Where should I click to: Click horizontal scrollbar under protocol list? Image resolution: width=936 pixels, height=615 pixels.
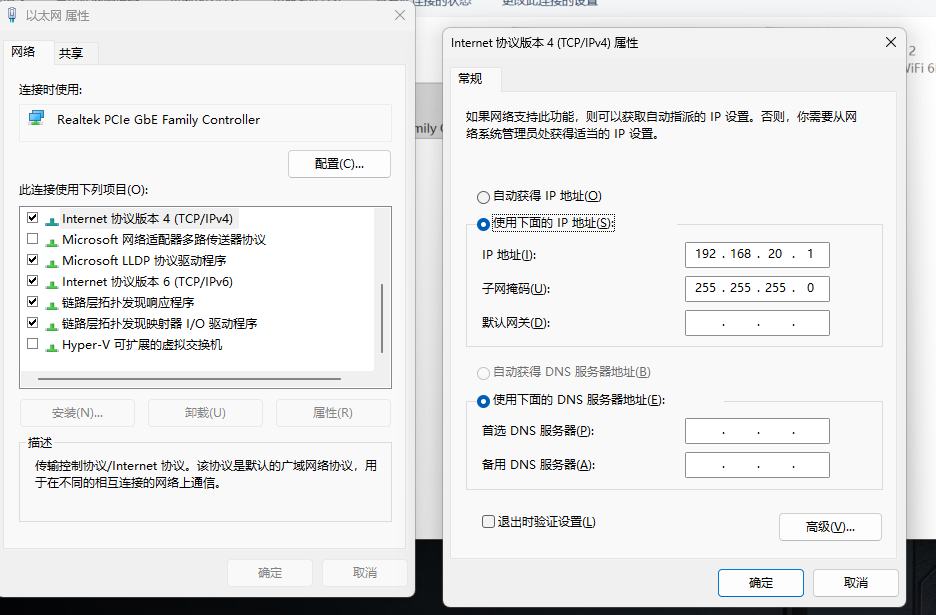[189, 379]
